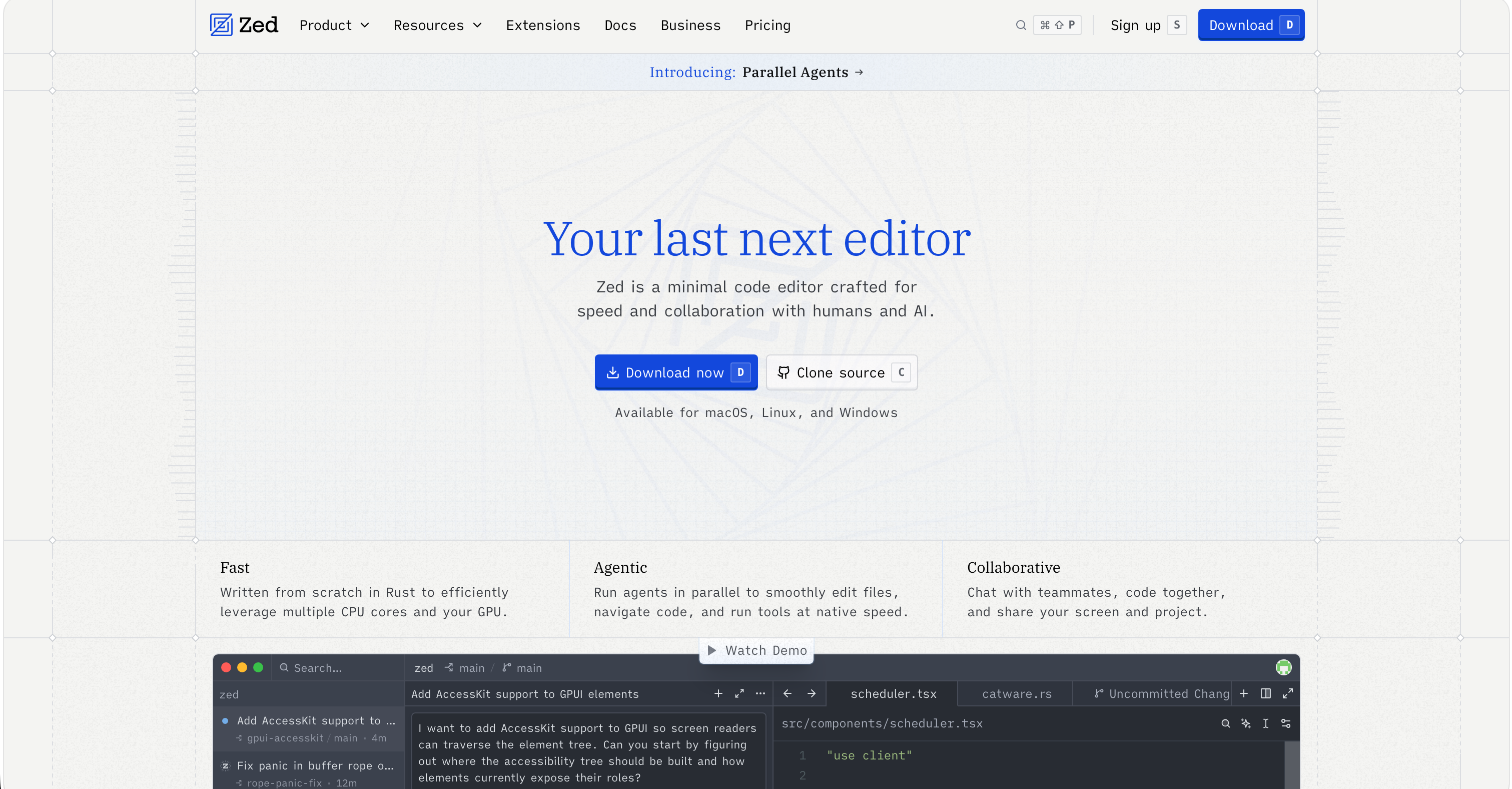Go back with the left arrow icon
This screenshot has height=789, width=1512.
[787, 694]
